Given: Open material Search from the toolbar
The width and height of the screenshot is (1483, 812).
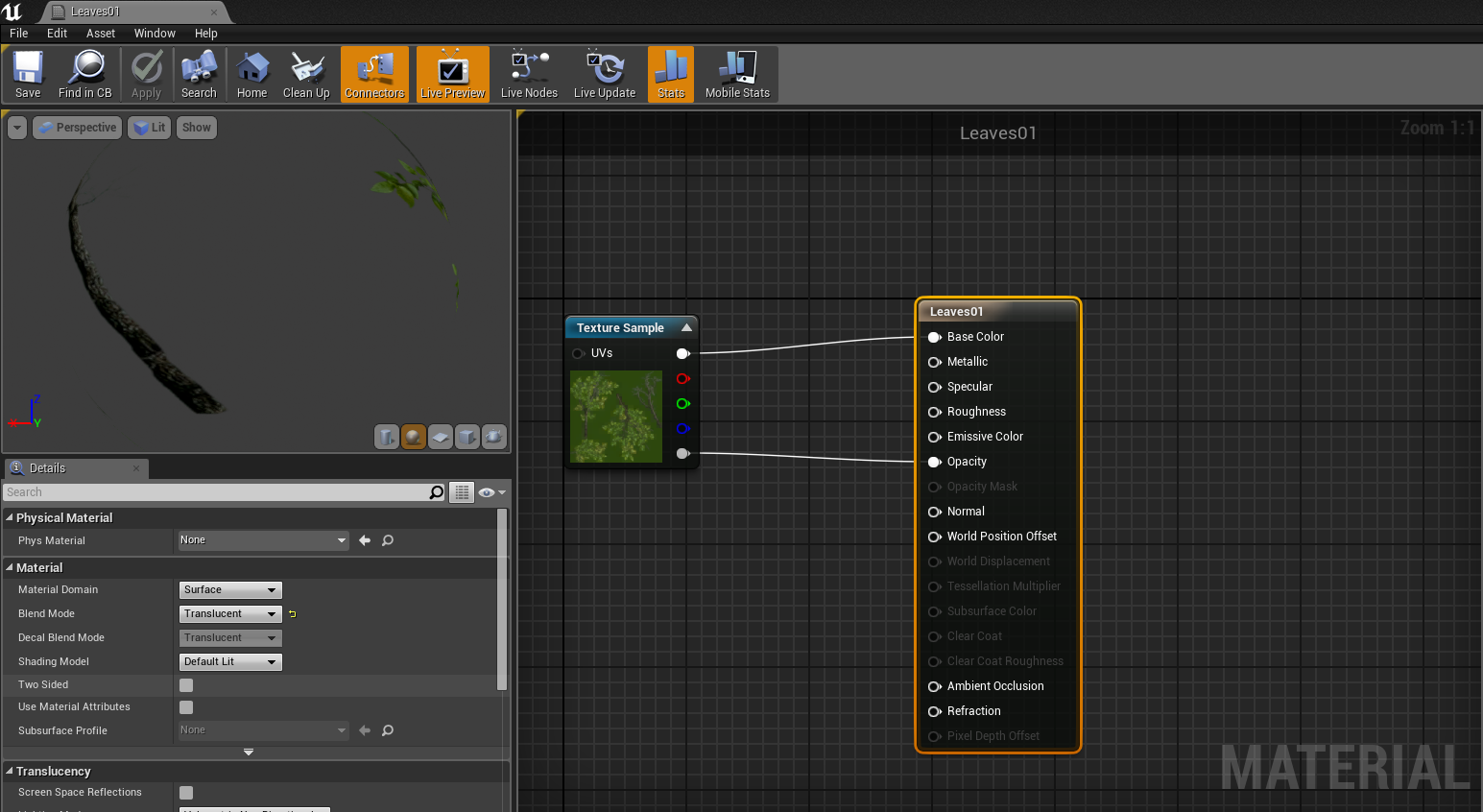Looking at the screenshot, I should tap(199, 74).
